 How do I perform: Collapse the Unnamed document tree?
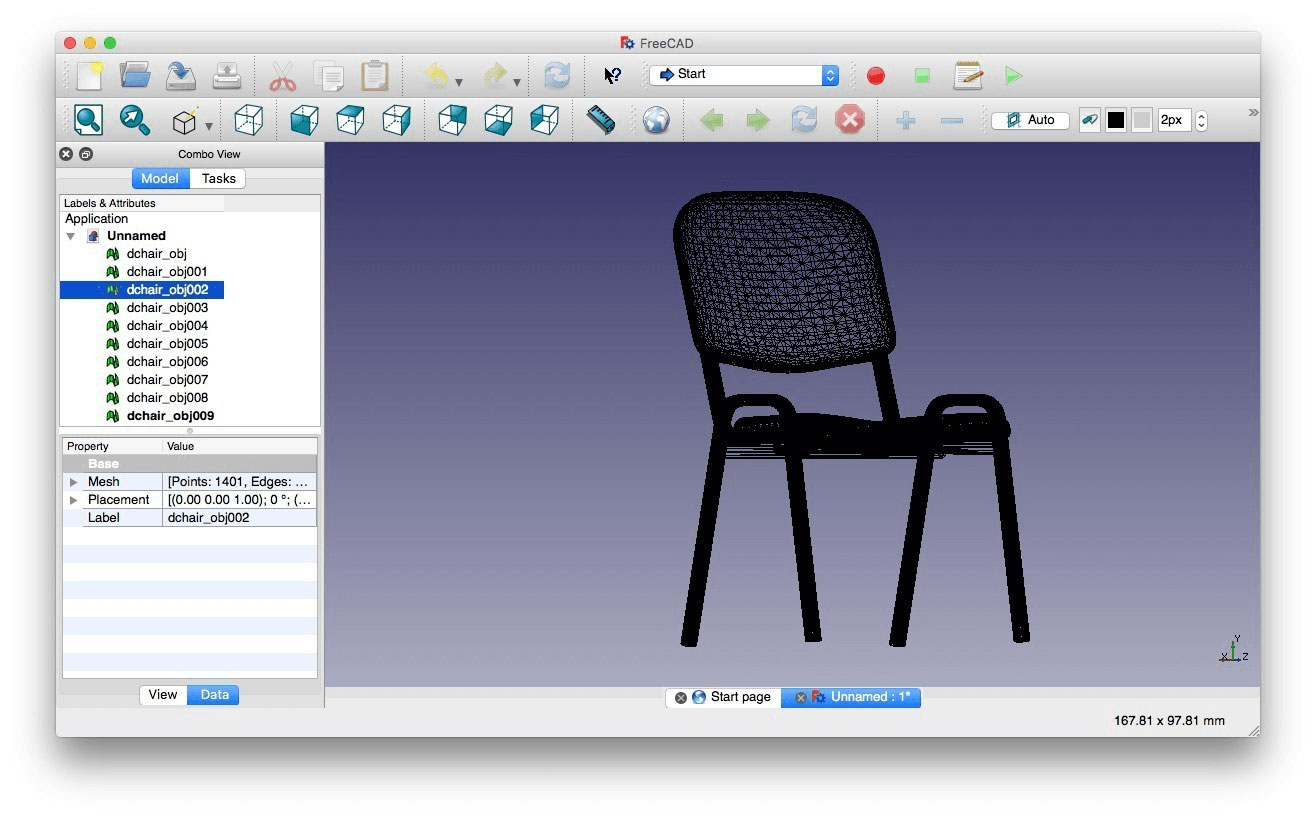click(x=70, y=237)
